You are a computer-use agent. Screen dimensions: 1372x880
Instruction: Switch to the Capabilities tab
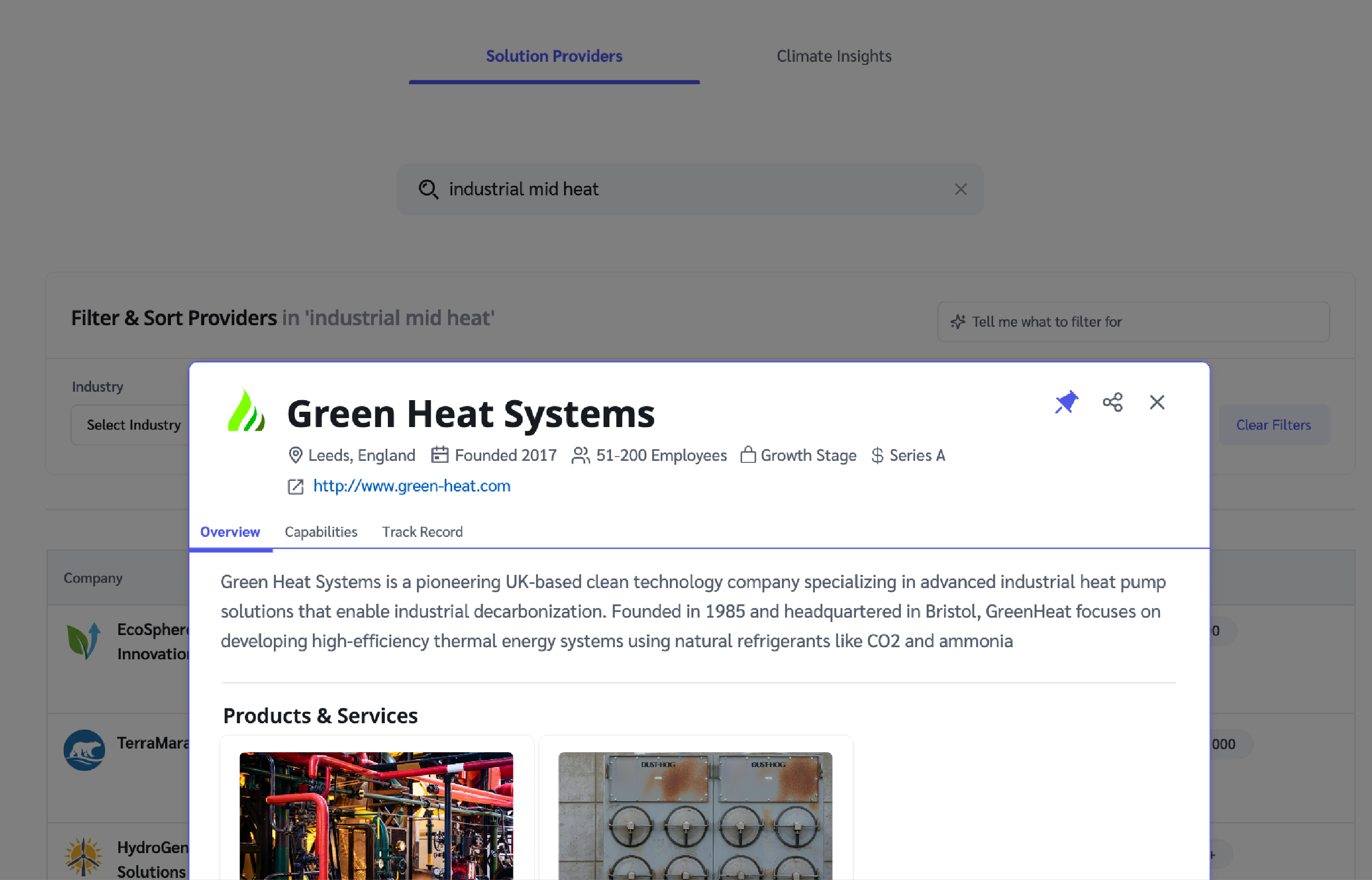point(321,532)
